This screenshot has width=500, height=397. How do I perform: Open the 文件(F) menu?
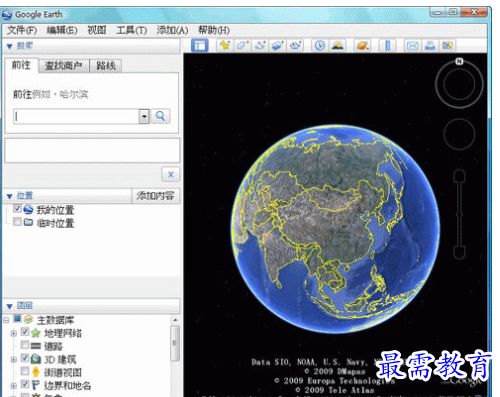pos(22,30)
